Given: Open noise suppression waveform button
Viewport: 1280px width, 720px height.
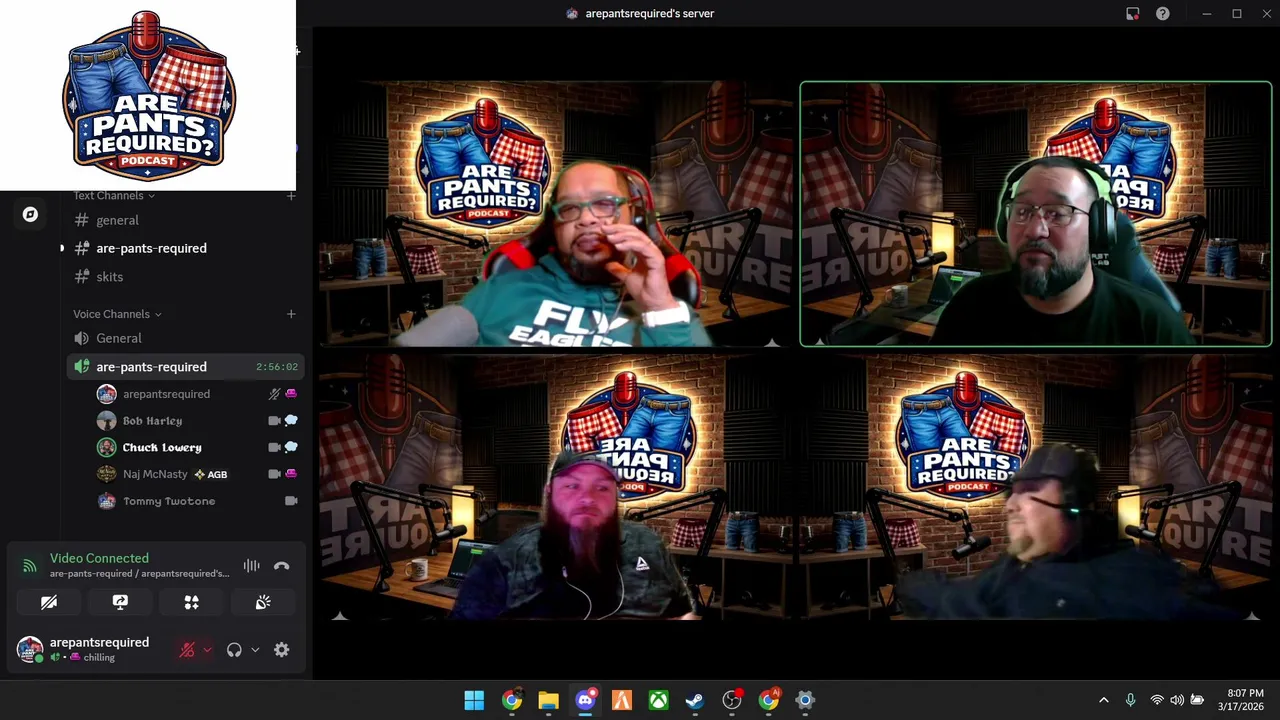Looking at the screenshot, I should click(251, 566).
